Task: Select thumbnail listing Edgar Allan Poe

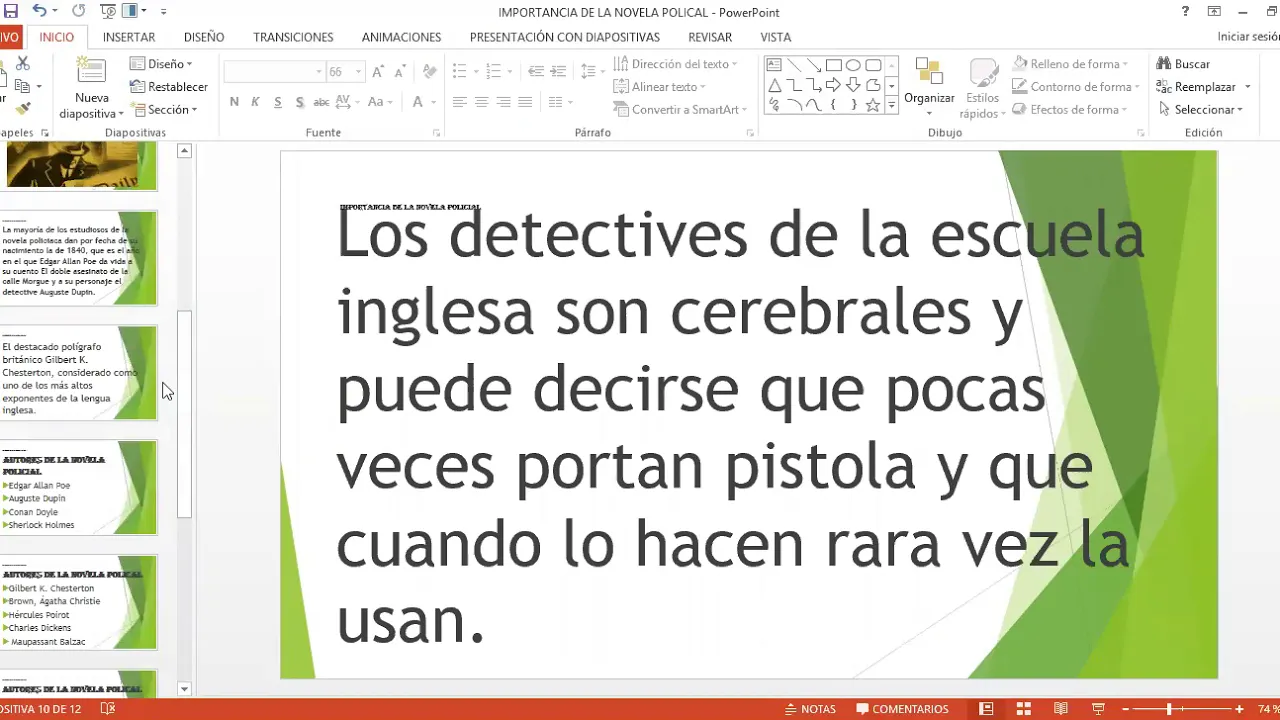Action: (78, 487)
